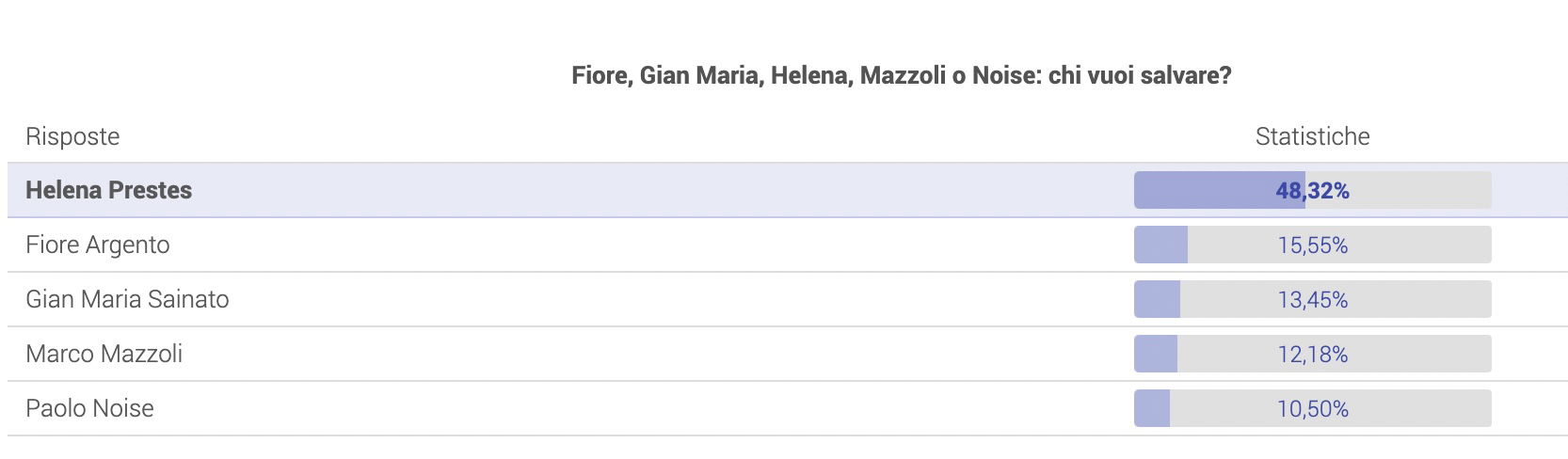Select the Helena Prestes answer row

[x=787, y=190]
